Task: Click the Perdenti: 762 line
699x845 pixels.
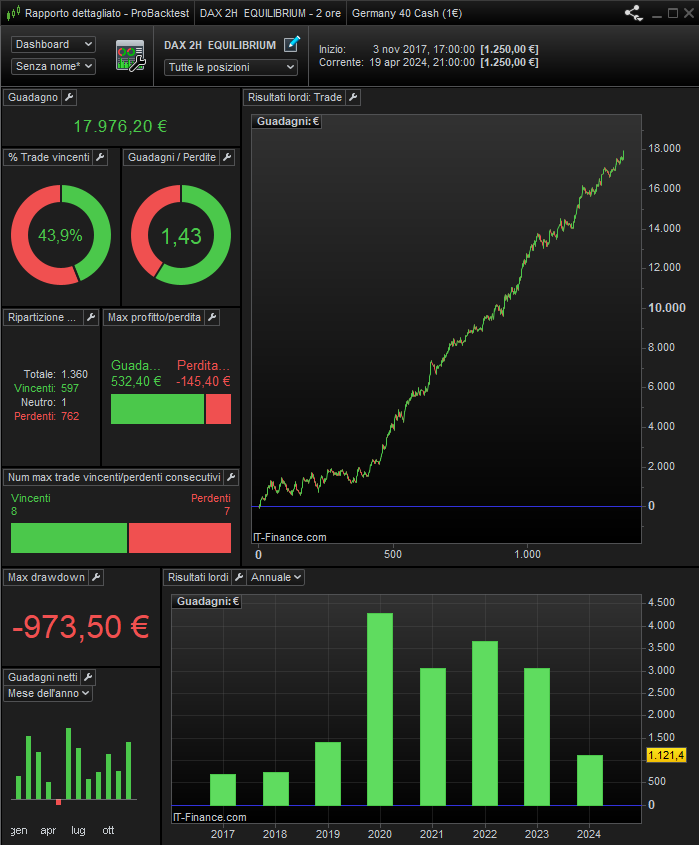Action: tap(46, 416)
